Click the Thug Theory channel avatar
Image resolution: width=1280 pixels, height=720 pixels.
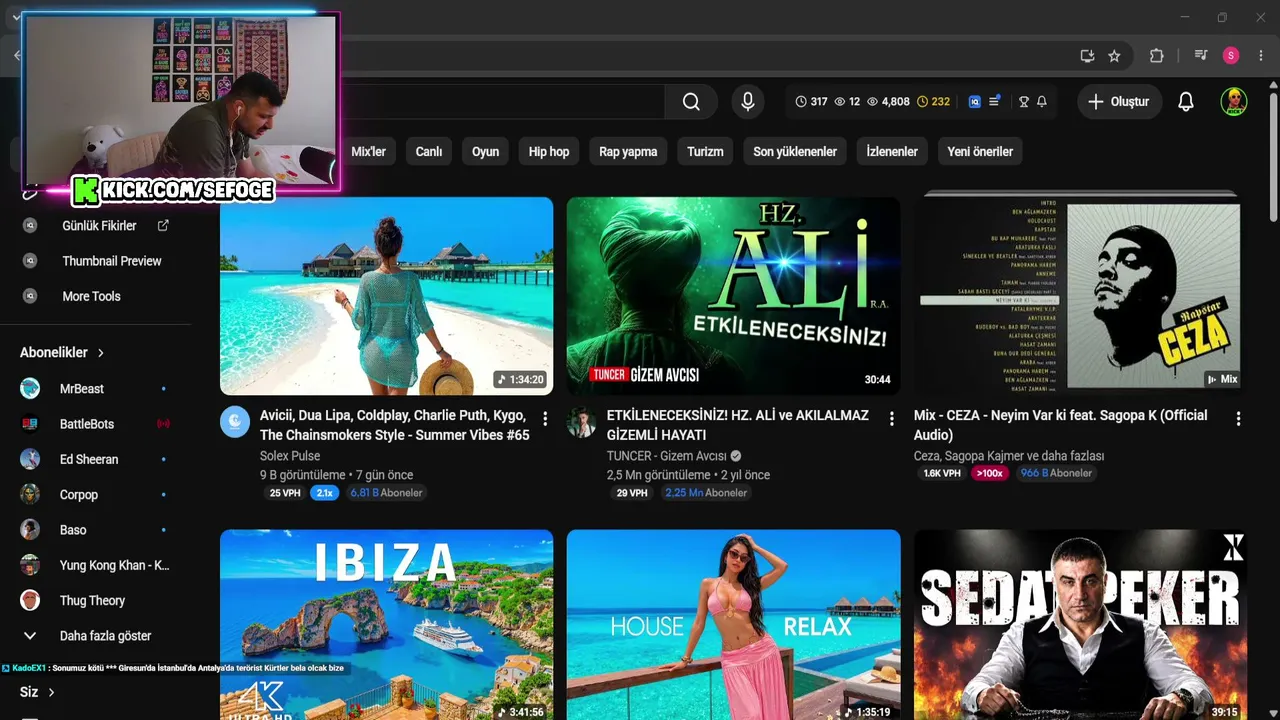(30, 600)
